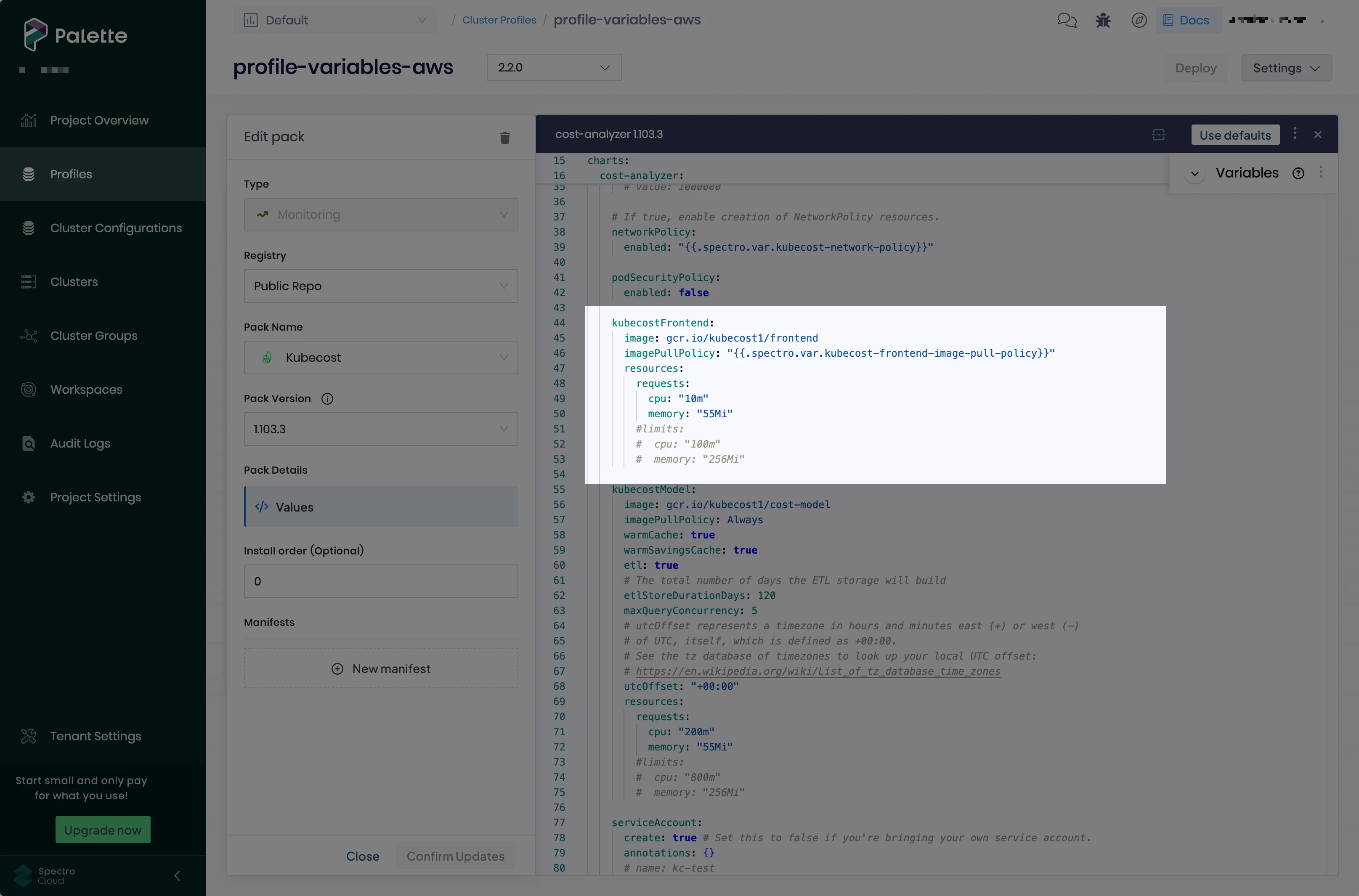The height and width of the screenshot is (896, 1359).
Task: Open the cost-analyzer three-dot menu
Action: point(1295,134)
